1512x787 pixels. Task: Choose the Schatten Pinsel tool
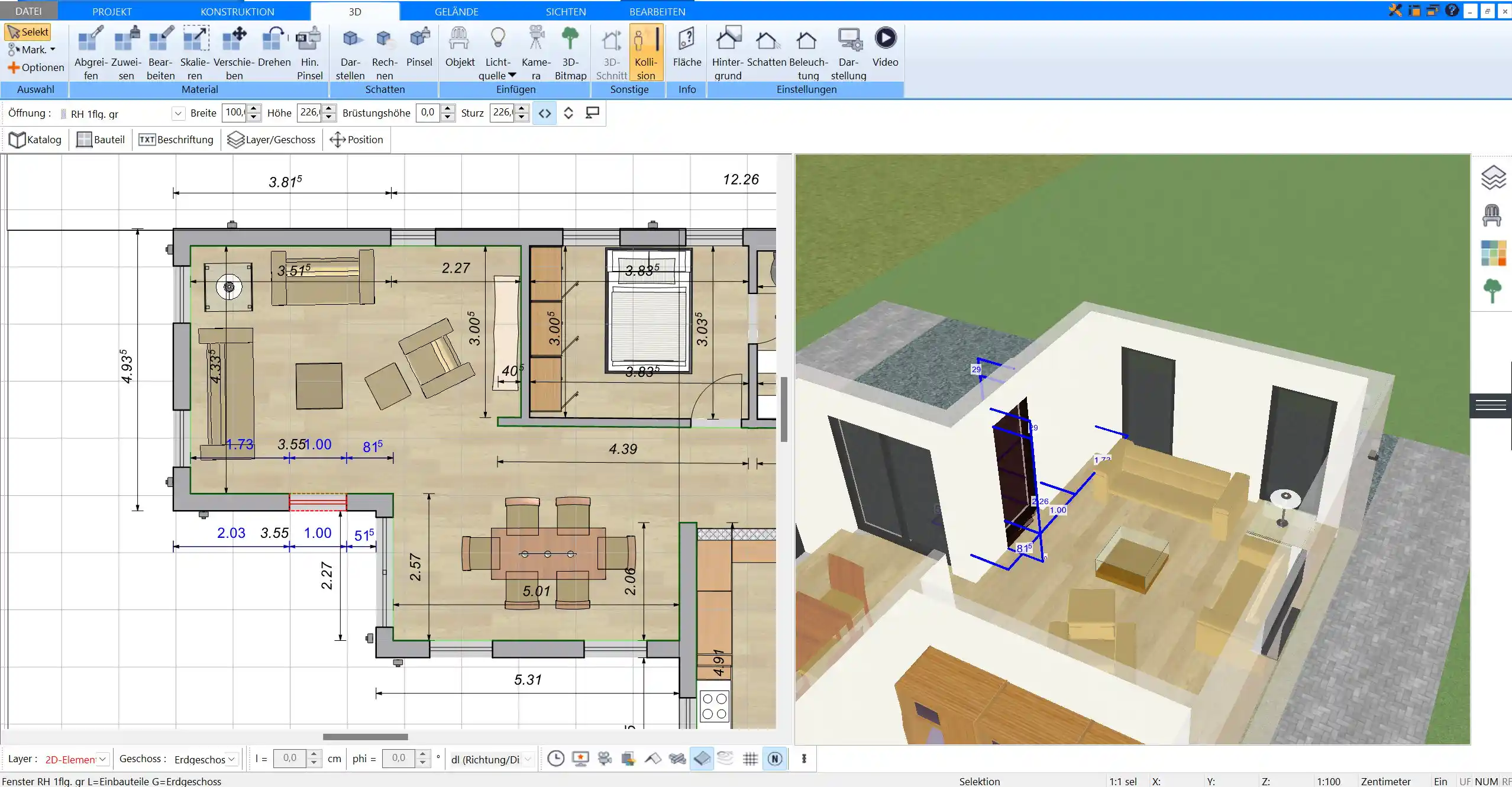click(x=419, y=47)
